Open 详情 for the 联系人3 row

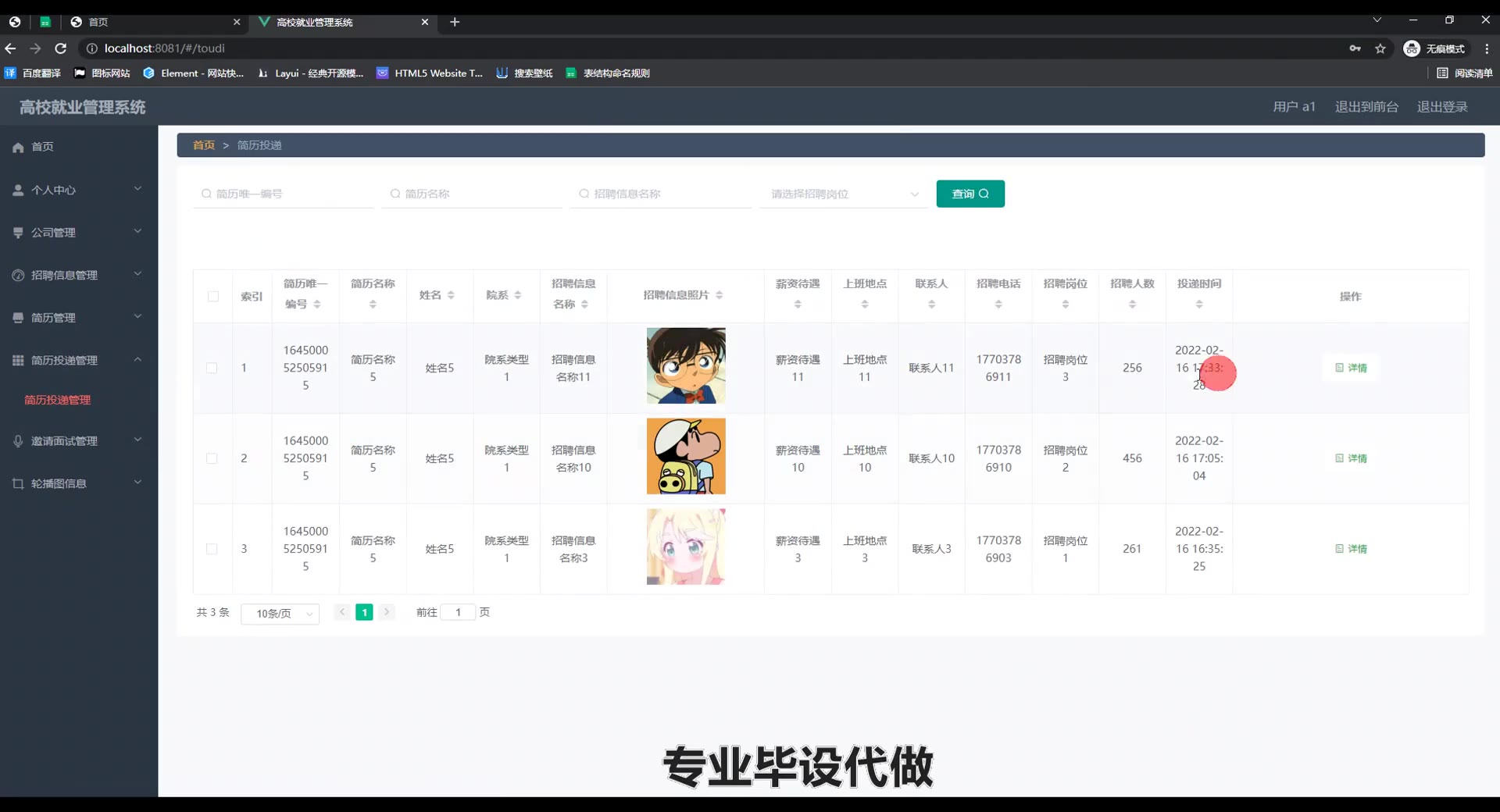[x=1351, y=549]
